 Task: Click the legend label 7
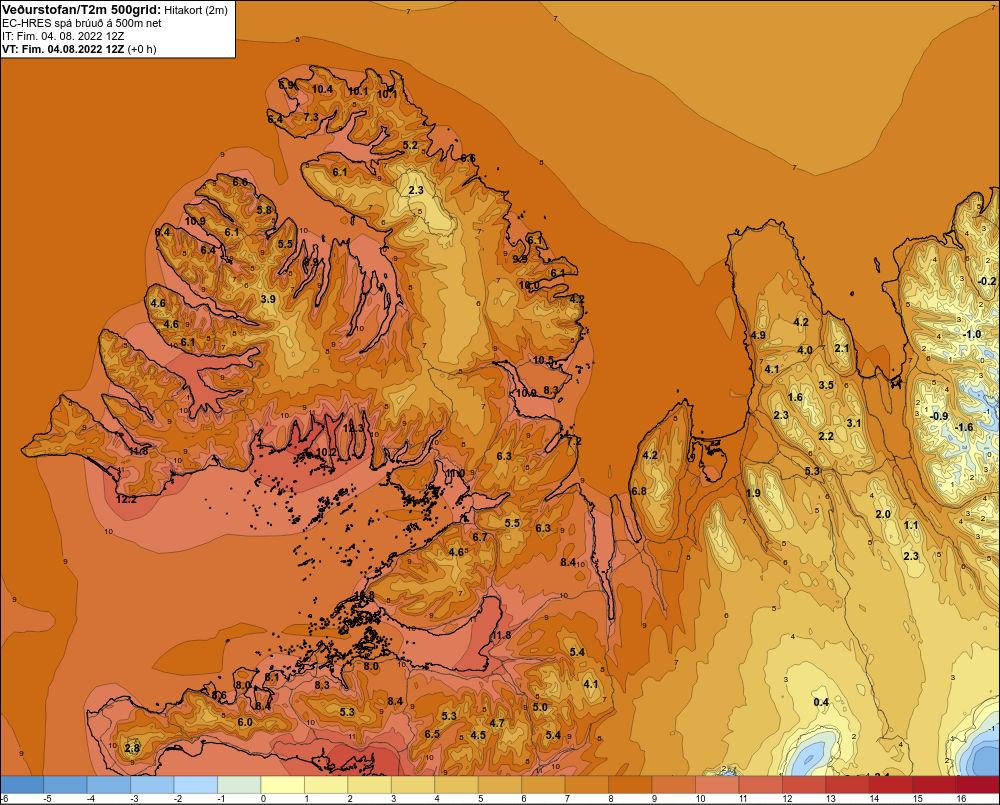(x=567, y=799)
